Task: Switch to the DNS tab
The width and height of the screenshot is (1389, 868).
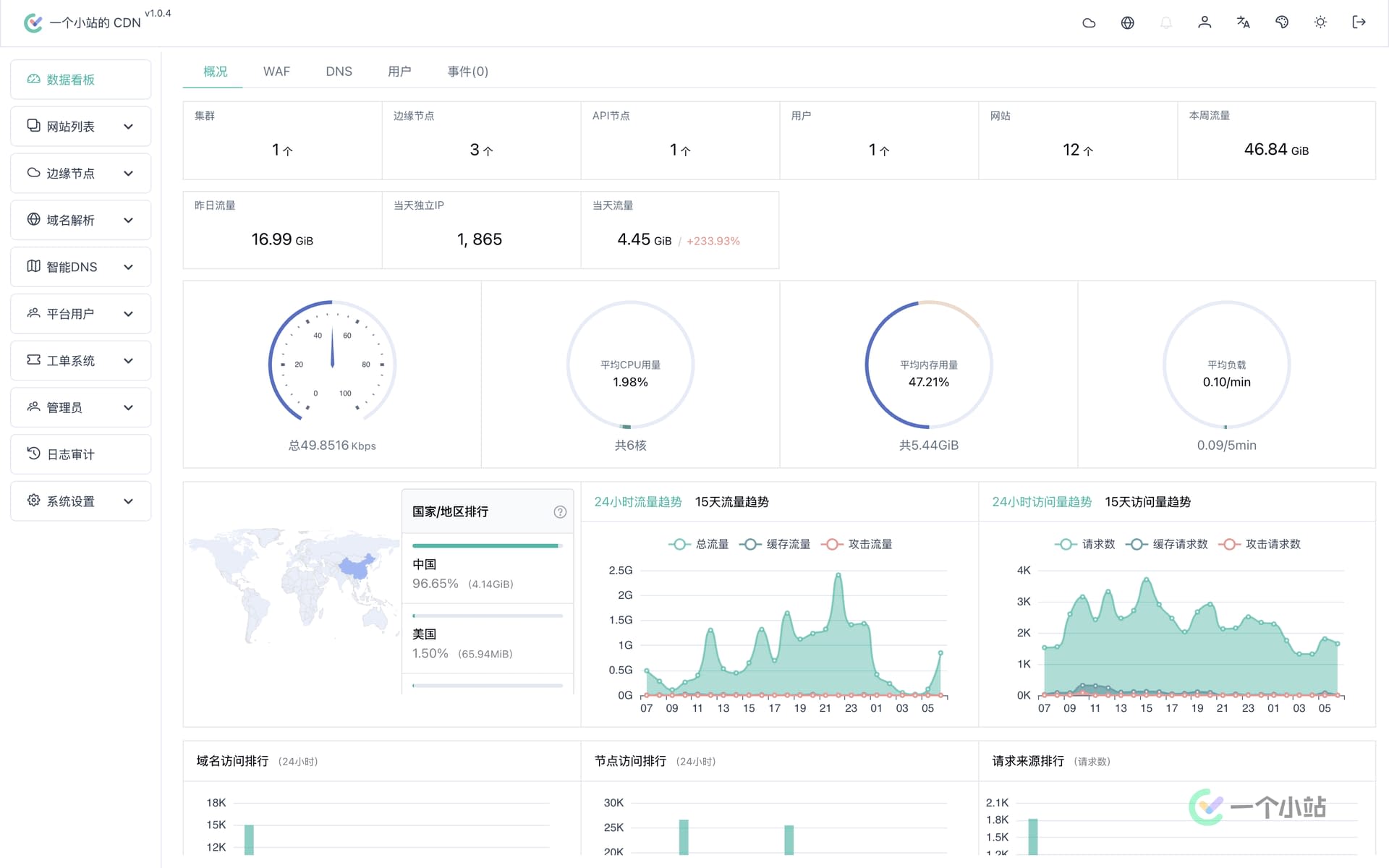Action: click(339, 71)
